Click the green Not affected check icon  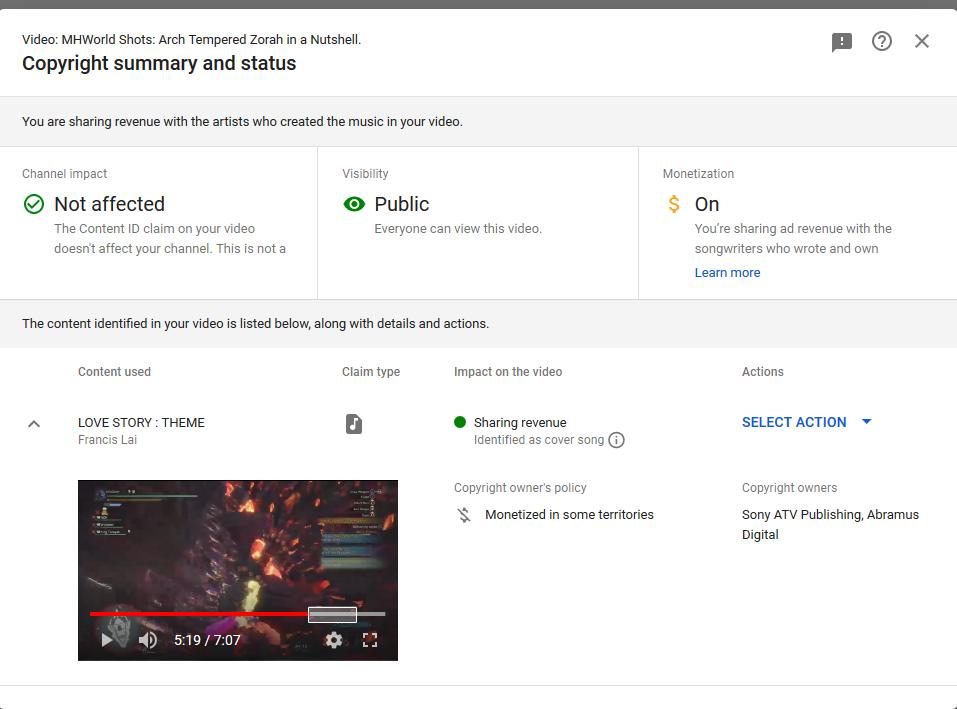click(34, 204)
